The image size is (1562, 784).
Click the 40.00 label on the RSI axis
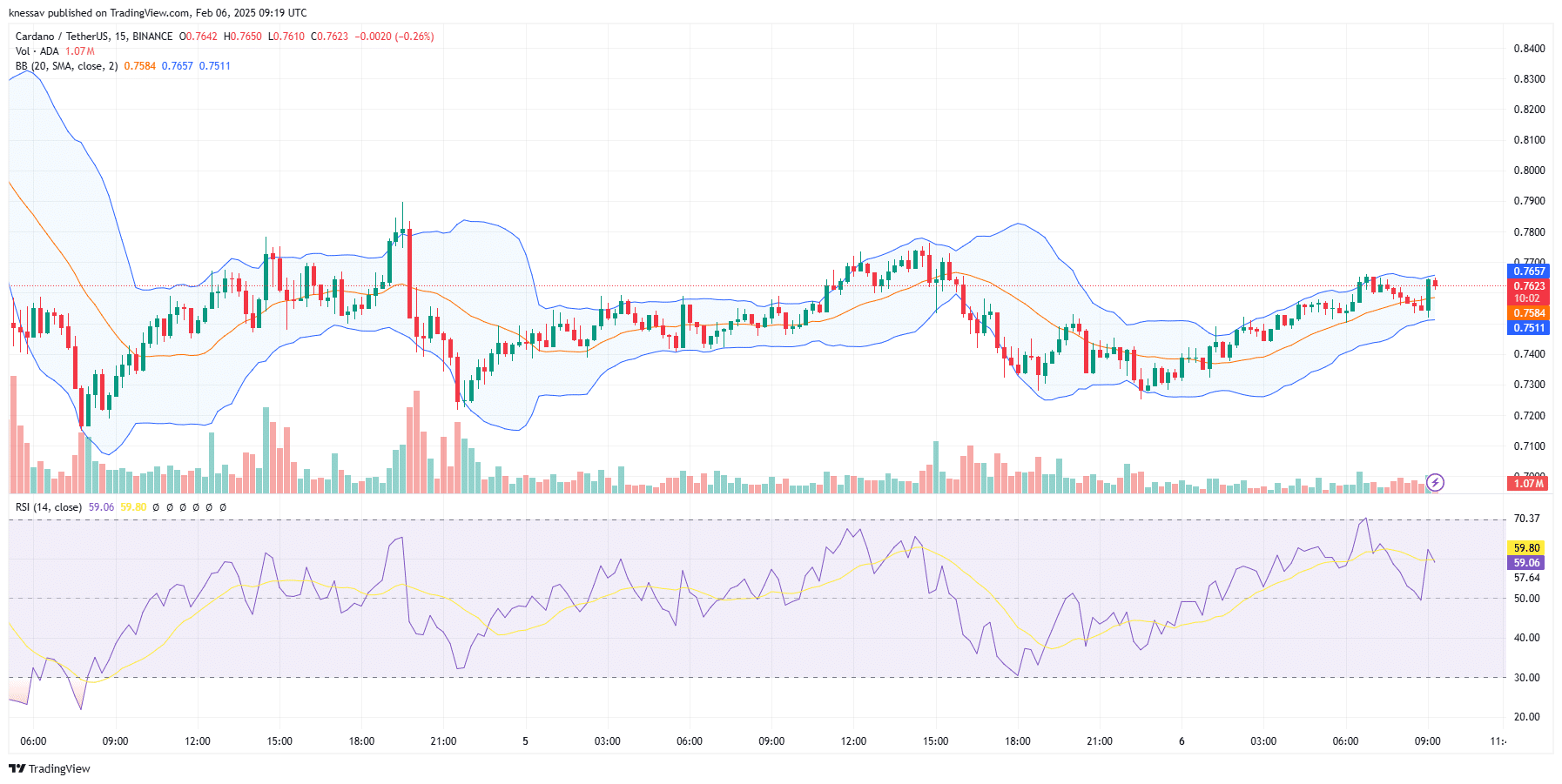(x=1526, y=638)
